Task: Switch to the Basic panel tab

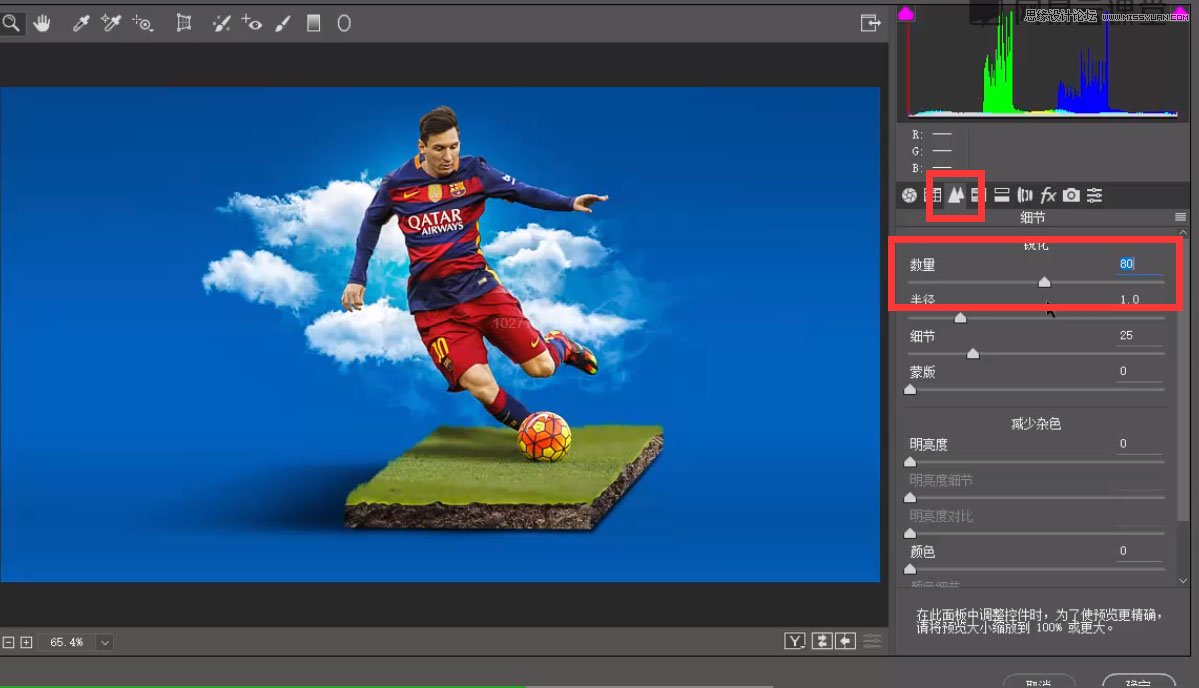Action: pos(909,195)
